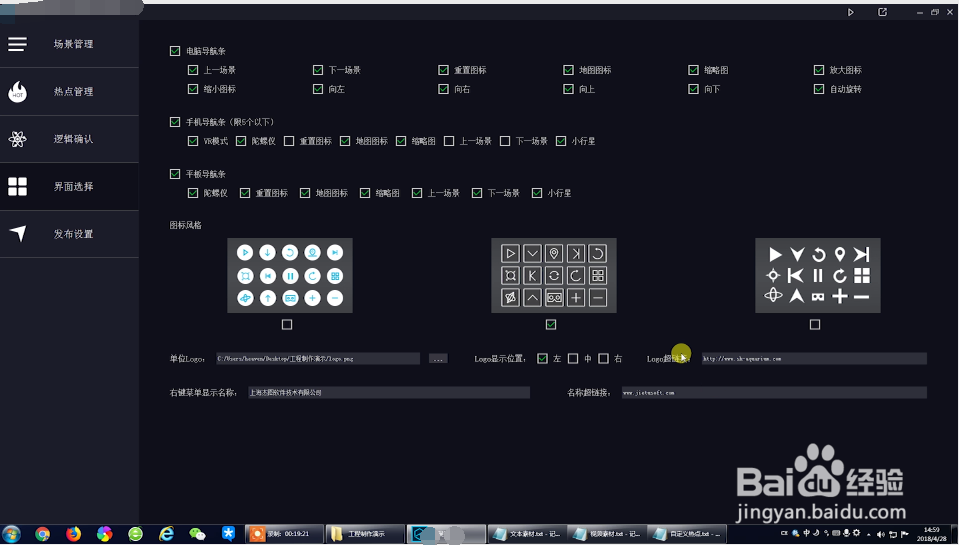Uncheck 下一场景 under 电脑导航条
The image size is (959, 545).
[x=317, y=70]
